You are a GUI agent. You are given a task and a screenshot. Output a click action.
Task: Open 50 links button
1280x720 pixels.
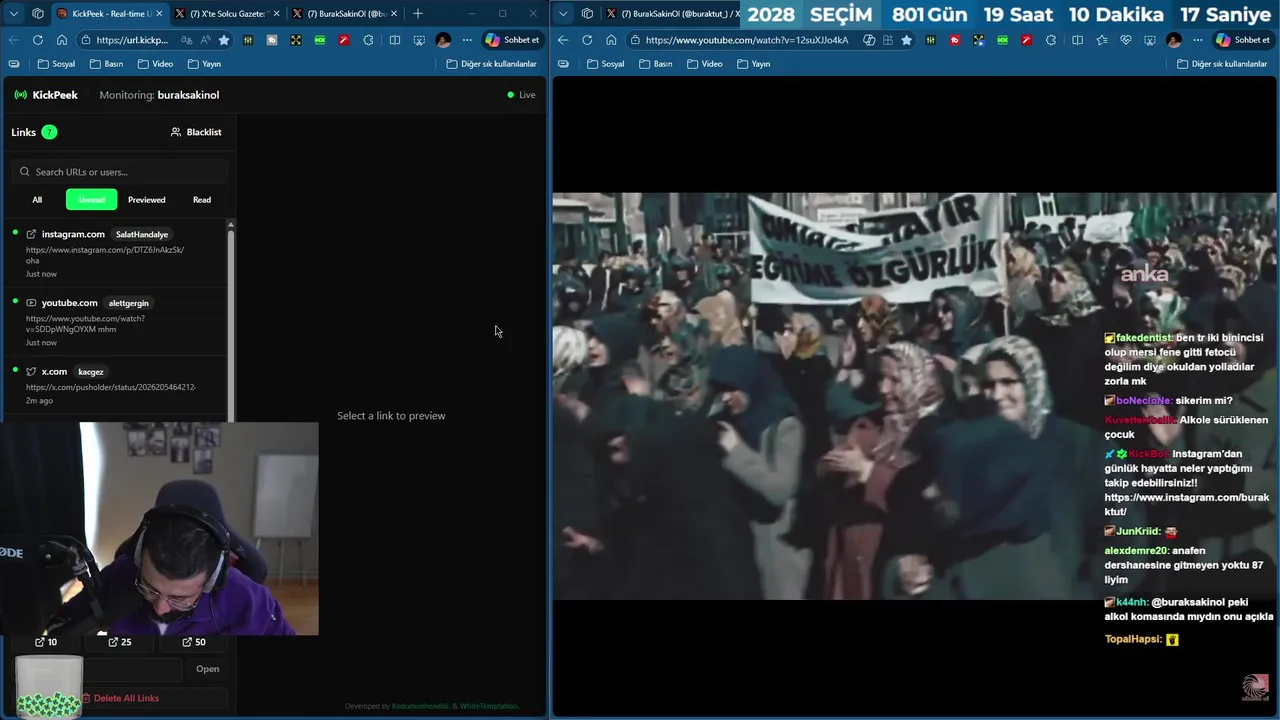point(194,642)
